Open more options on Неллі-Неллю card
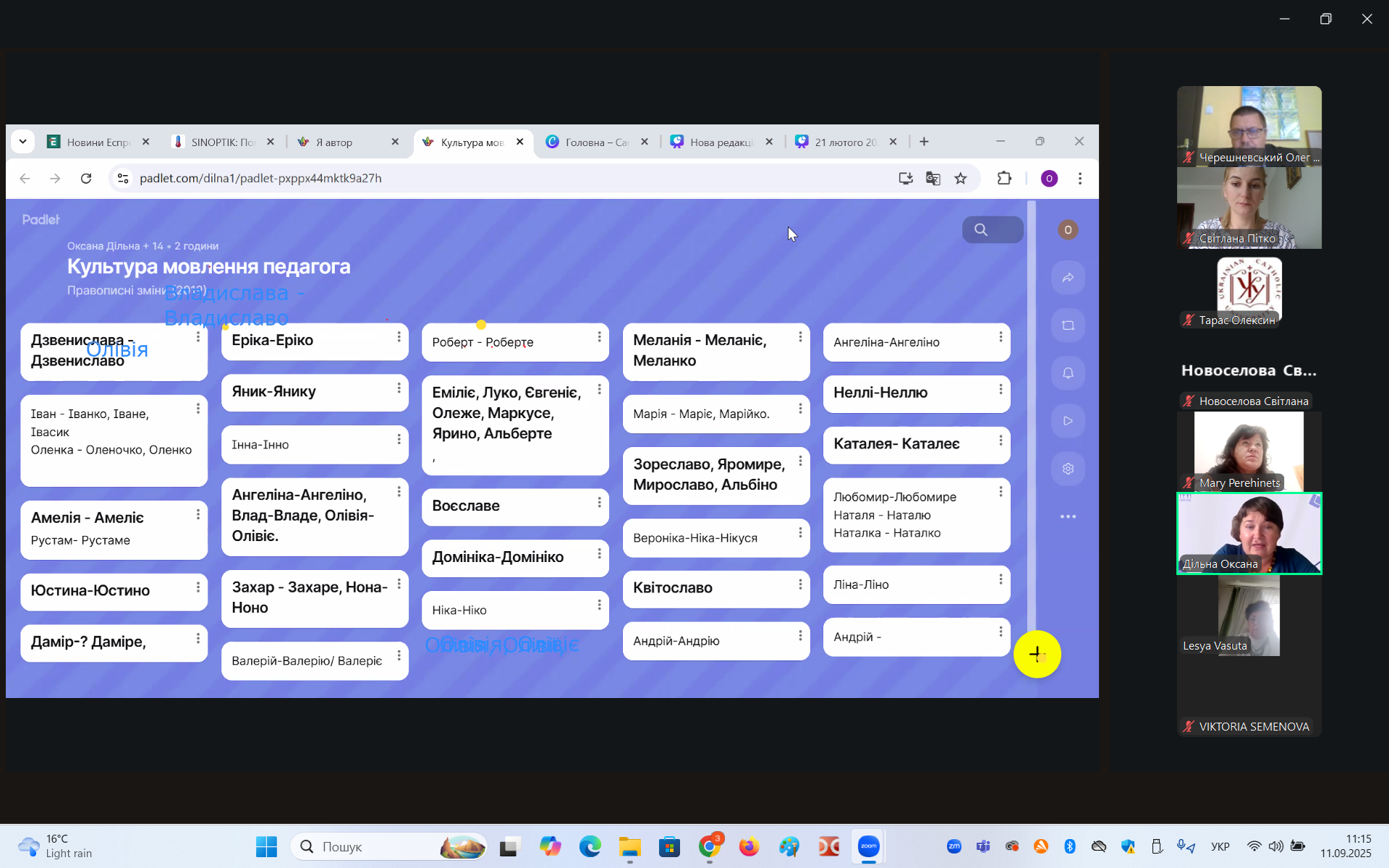1389x868 pixels. [1001, 389]
